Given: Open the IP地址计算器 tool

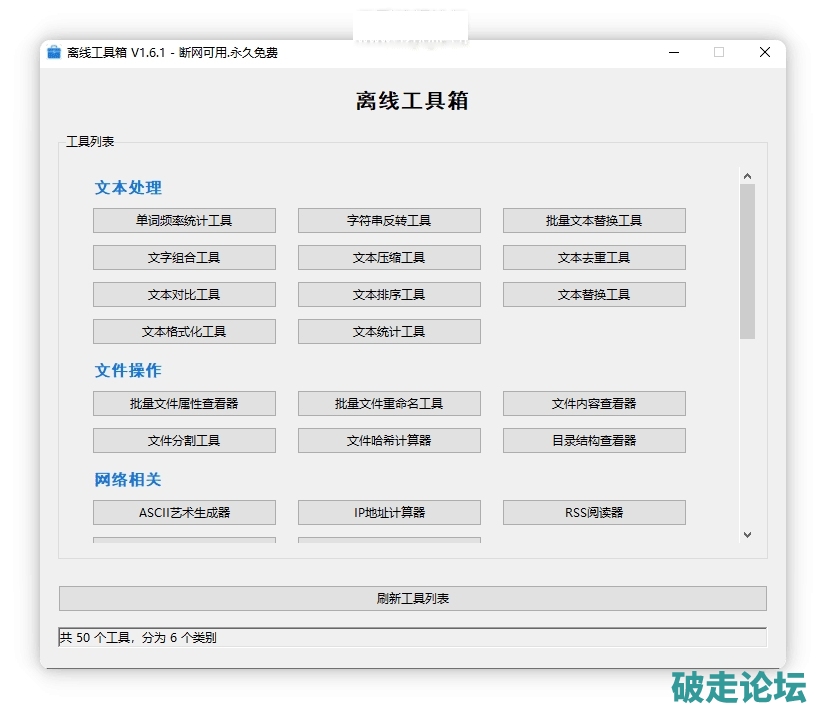Looking at the screenshot, I should (389, 513).
